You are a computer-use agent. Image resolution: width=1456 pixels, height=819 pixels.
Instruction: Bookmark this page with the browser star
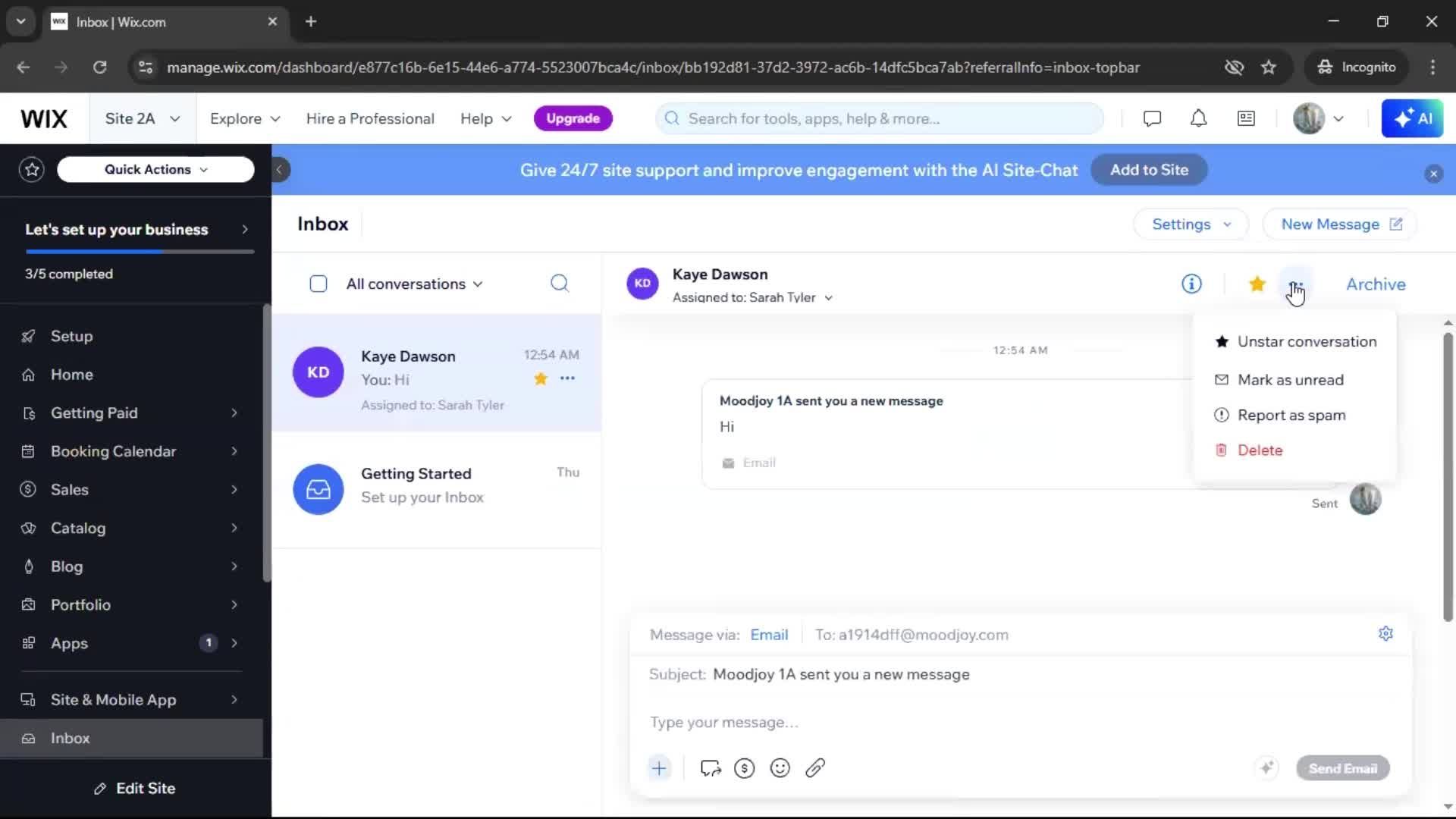pos(1269,67)
